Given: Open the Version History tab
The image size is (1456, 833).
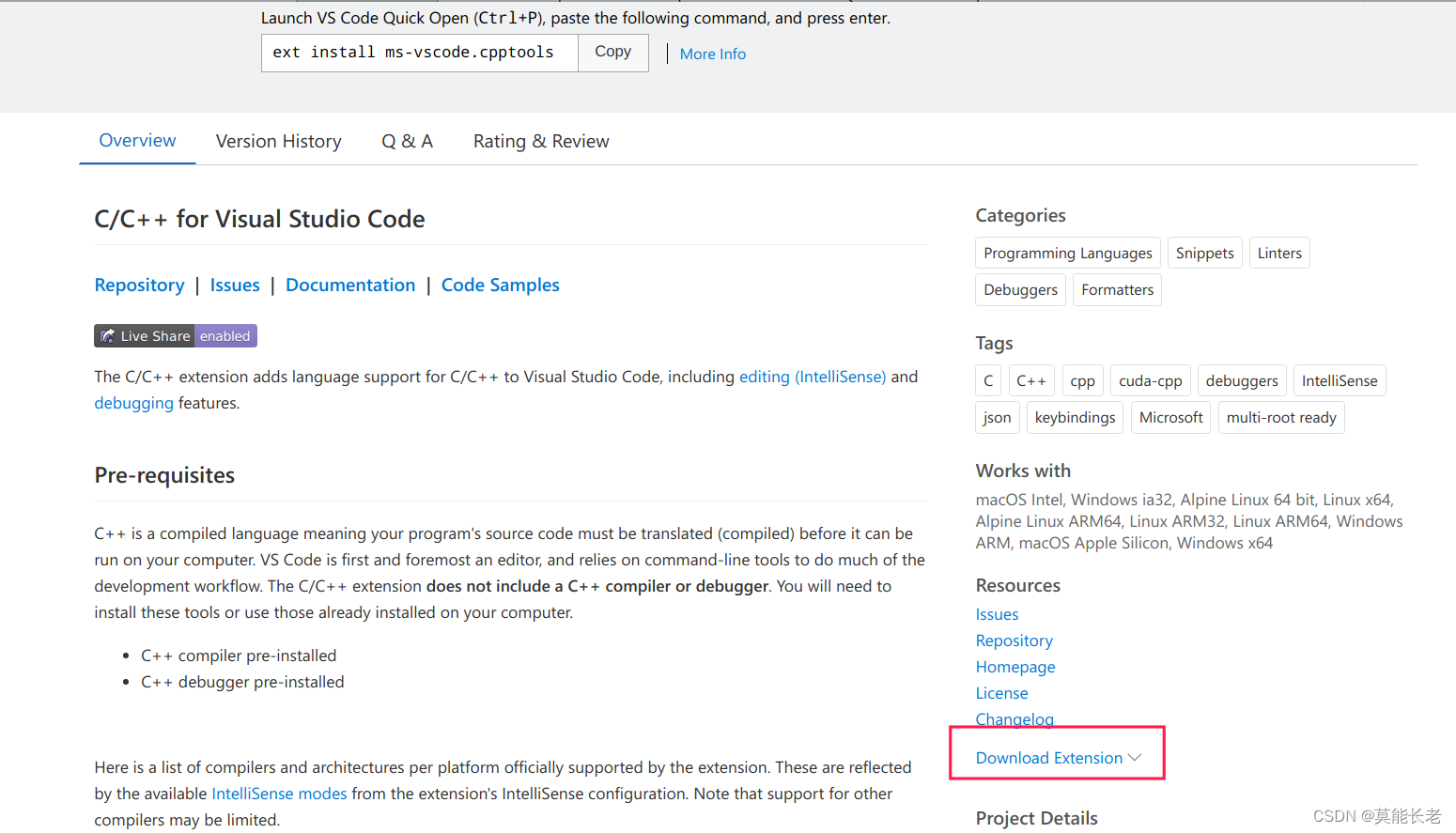Looking at the screenshot, I should 278,141.
